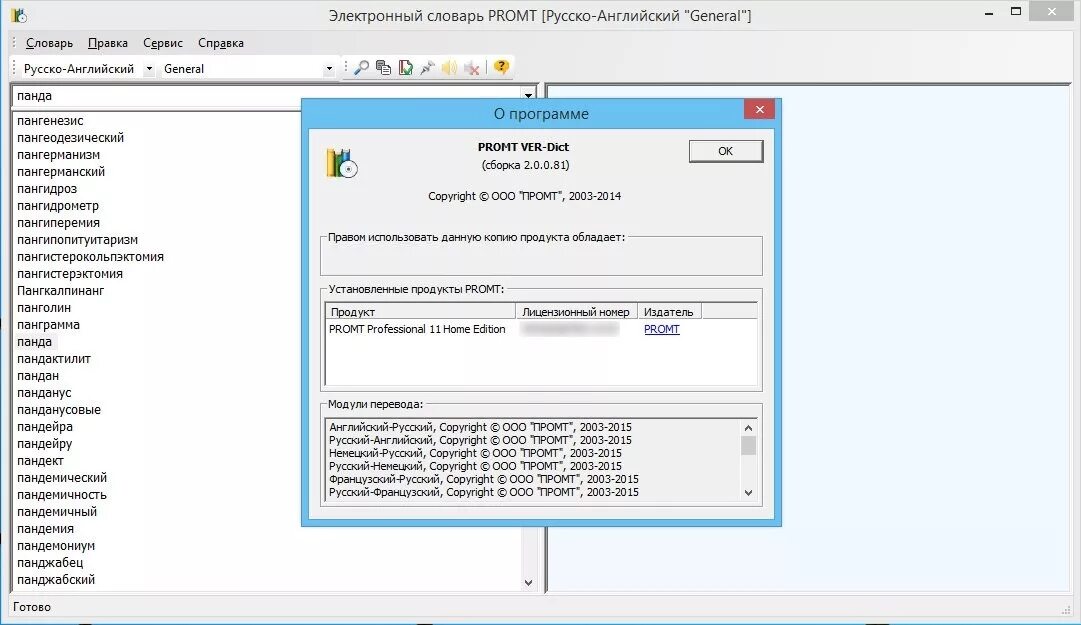Click the PROMT app icon in the title bar
Image resolution: width=1081 pixels, height=625 pixels.
(x=19, y=14)
